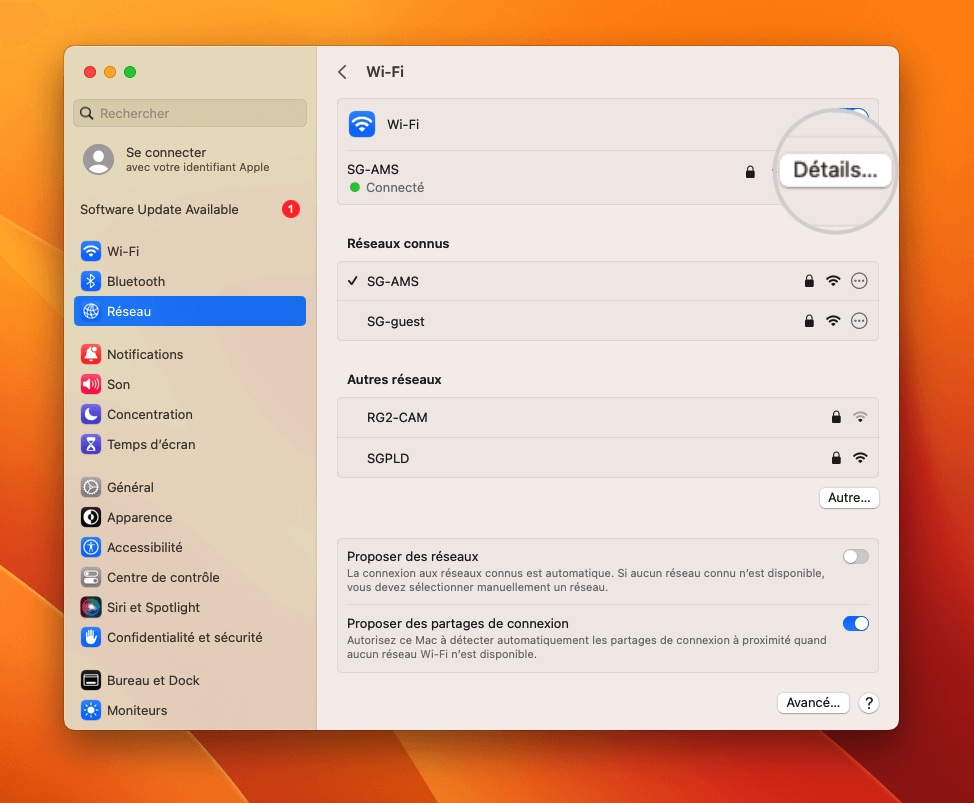Open Wi-Fi in the sidebar
The height and width of the screenshot is (803, 974).
coord(189,251)
